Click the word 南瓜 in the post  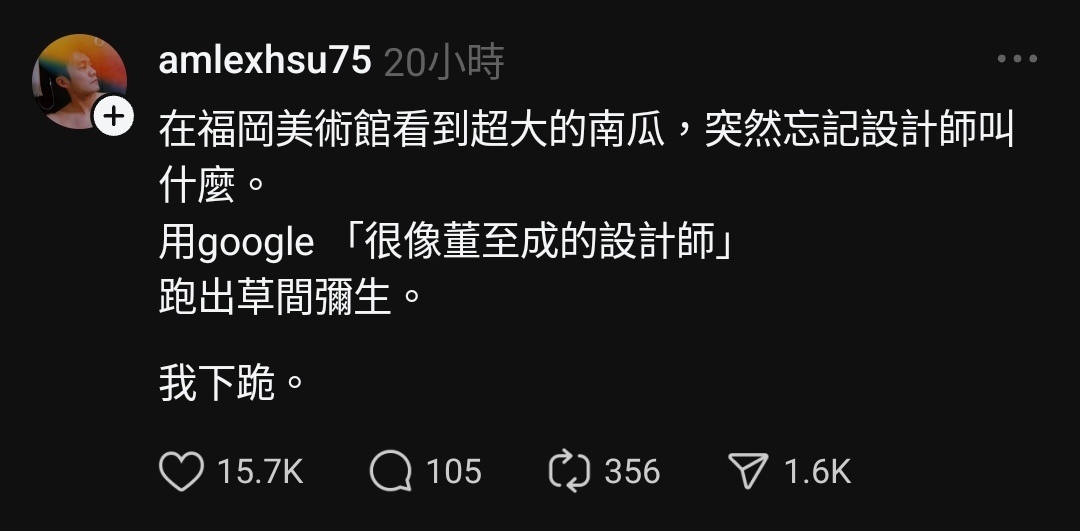626,129
